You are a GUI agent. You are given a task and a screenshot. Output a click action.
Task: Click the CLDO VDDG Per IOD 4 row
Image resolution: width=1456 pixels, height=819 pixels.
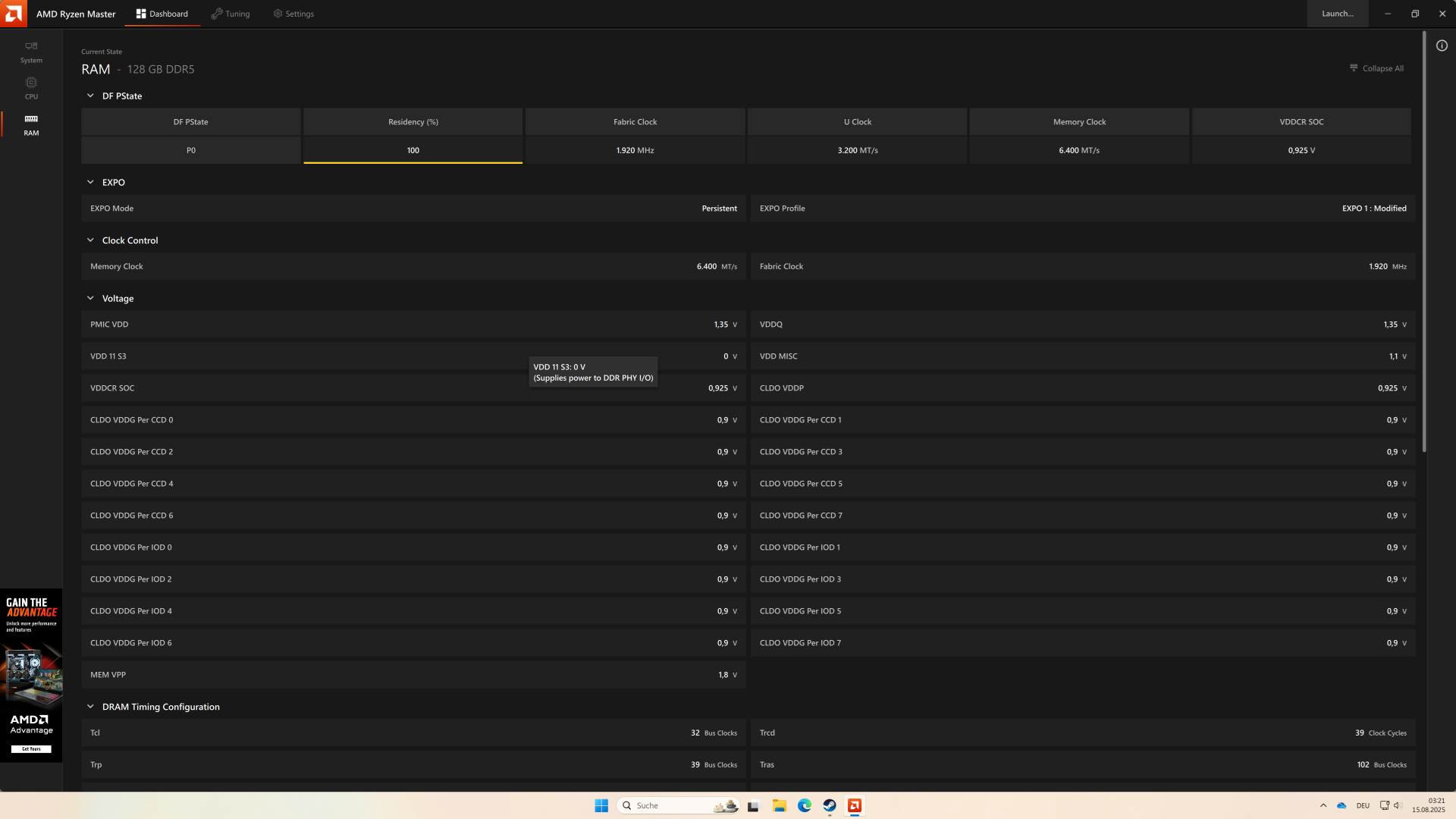pyautogui.click(x=414, y=610)
